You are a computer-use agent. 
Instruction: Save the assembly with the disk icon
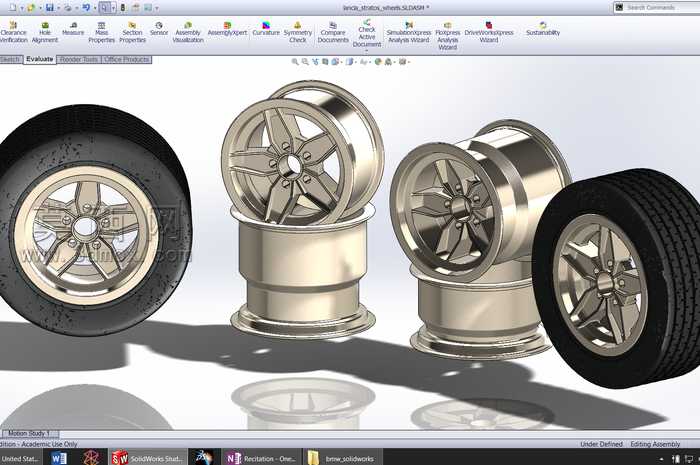point(50,8)
